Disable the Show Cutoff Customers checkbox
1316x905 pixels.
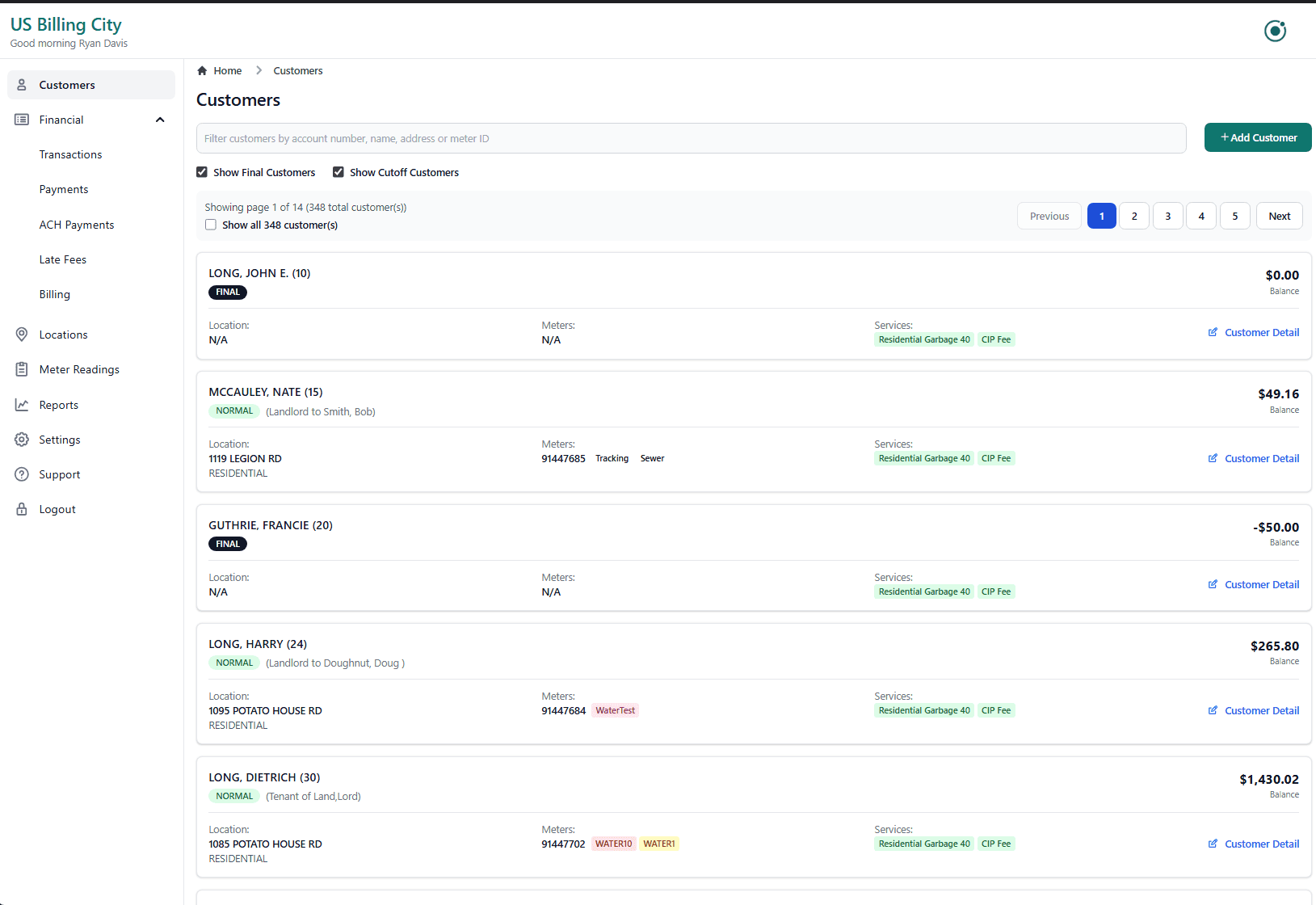(338, 172)
